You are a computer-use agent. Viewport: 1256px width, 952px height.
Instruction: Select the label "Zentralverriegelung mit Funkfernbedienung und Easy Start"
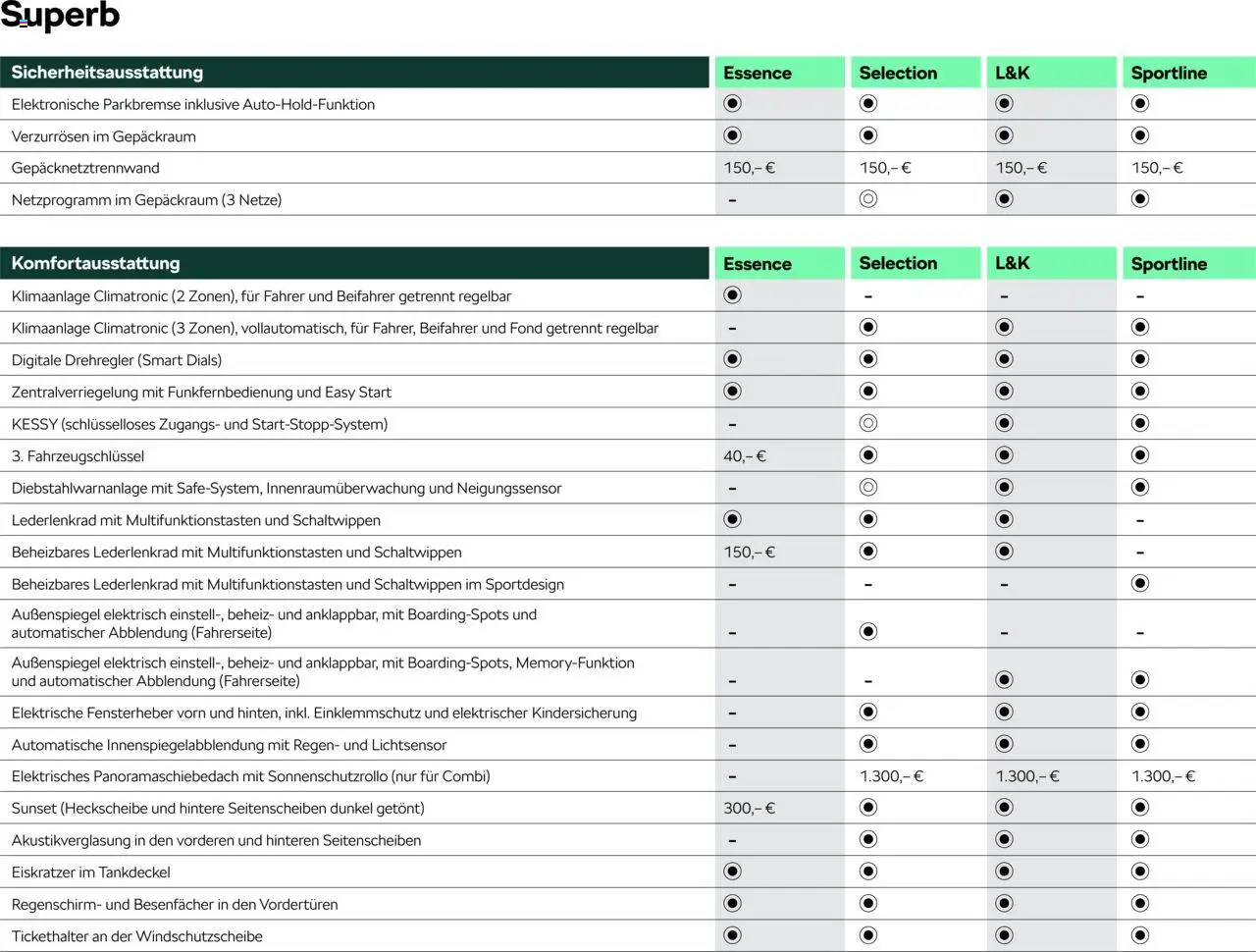pos(201,393)
